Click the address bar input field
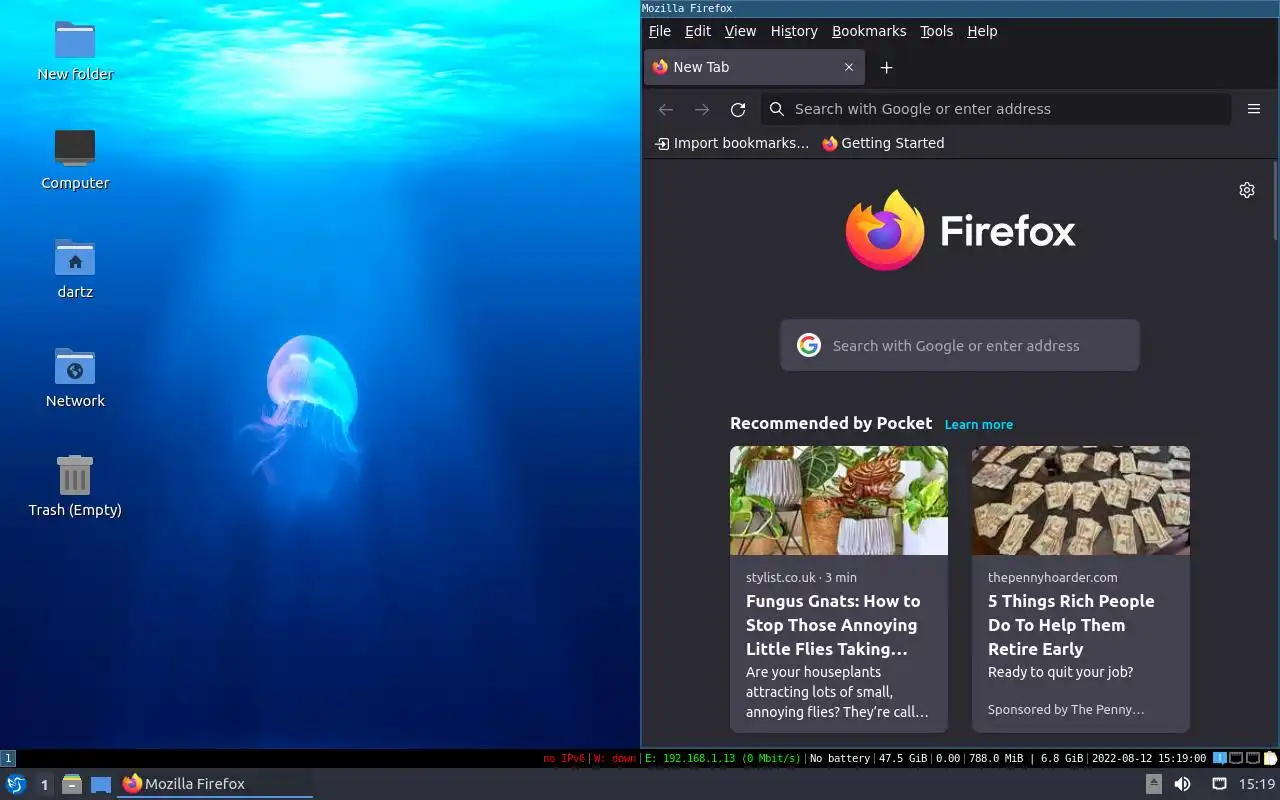1280x800 pixels. pos(996,109)
